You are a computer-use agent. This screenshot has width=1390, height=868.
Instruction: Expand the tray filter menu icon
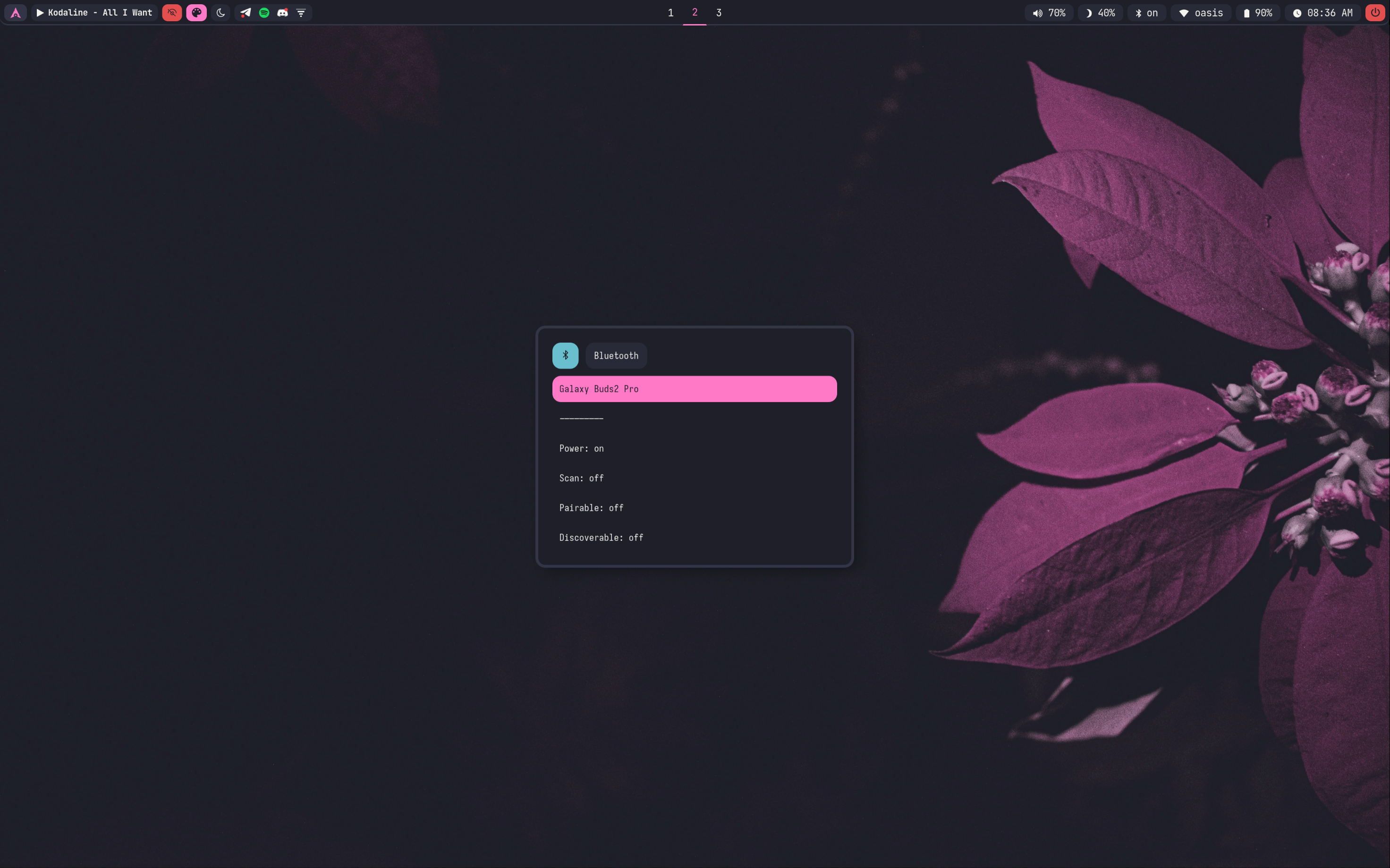point(301,13)
